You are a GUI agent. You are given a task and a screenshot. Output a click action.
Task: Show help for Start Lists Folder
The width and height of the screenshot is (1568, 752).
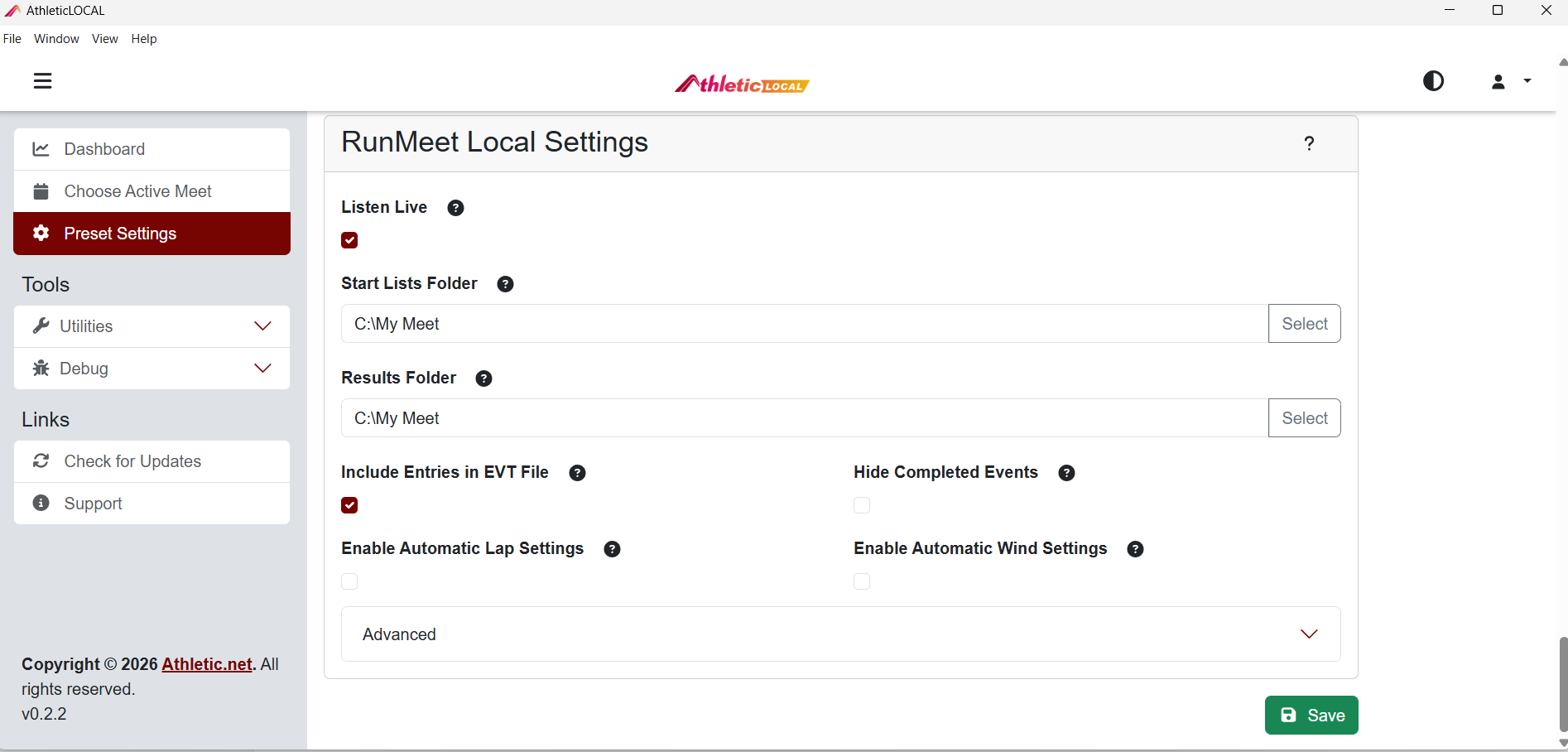pos(505,284)
